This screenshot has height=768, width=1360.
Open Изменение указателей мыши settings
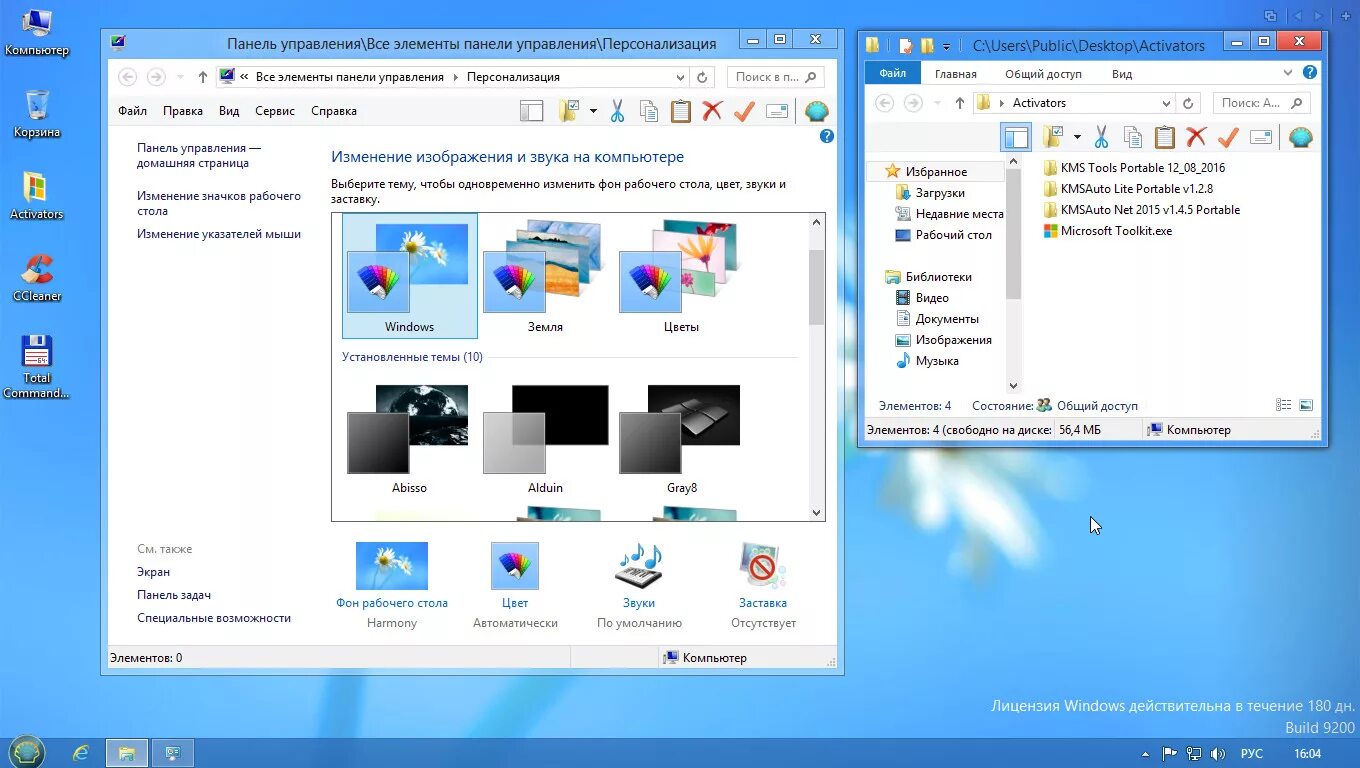pyautogui.click(x=220, y=233)
